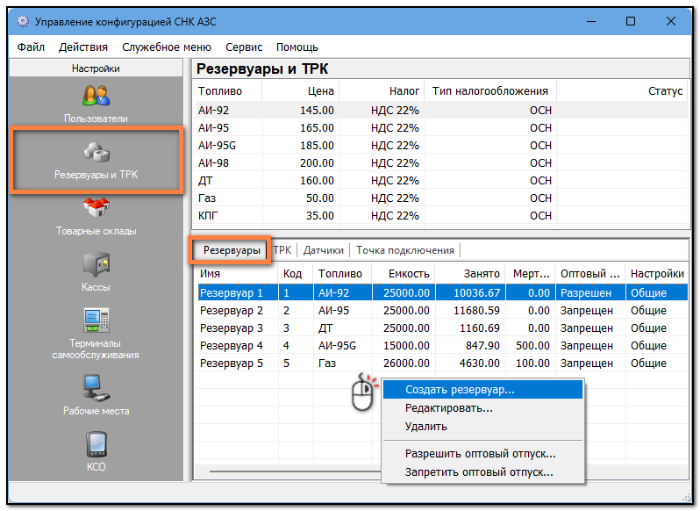Open the Файл menu
The height and width of the screenshot is (511, 700).
tap(31, 47)
